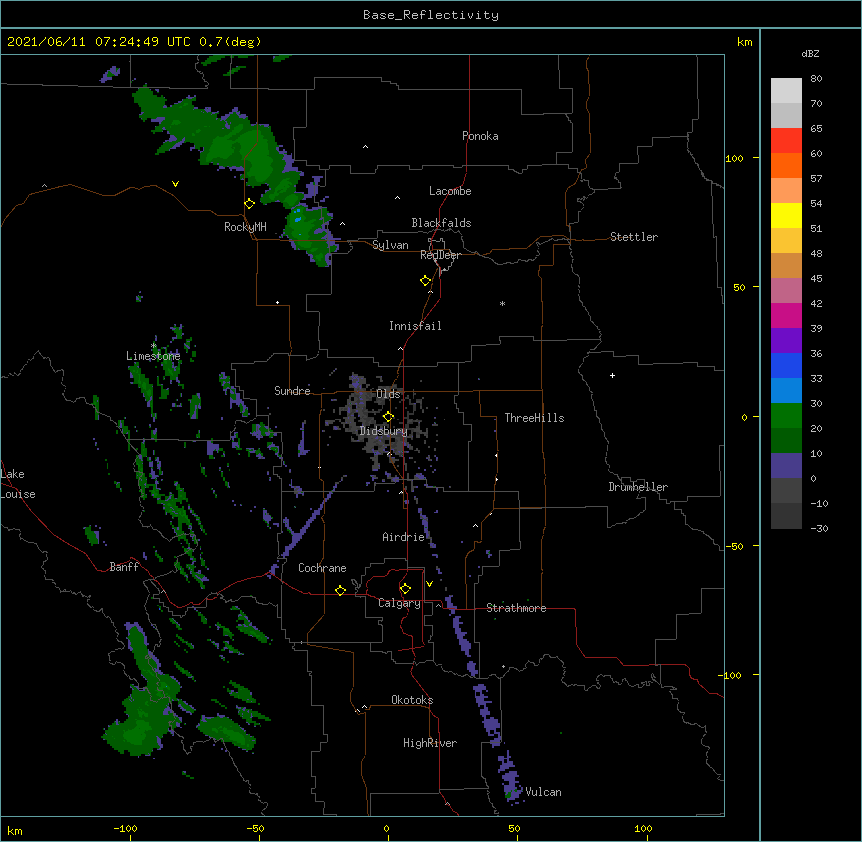This screenshot has height=842, width=862.
Task: Click the Okotoks label
Action: (x=412, y=700)
